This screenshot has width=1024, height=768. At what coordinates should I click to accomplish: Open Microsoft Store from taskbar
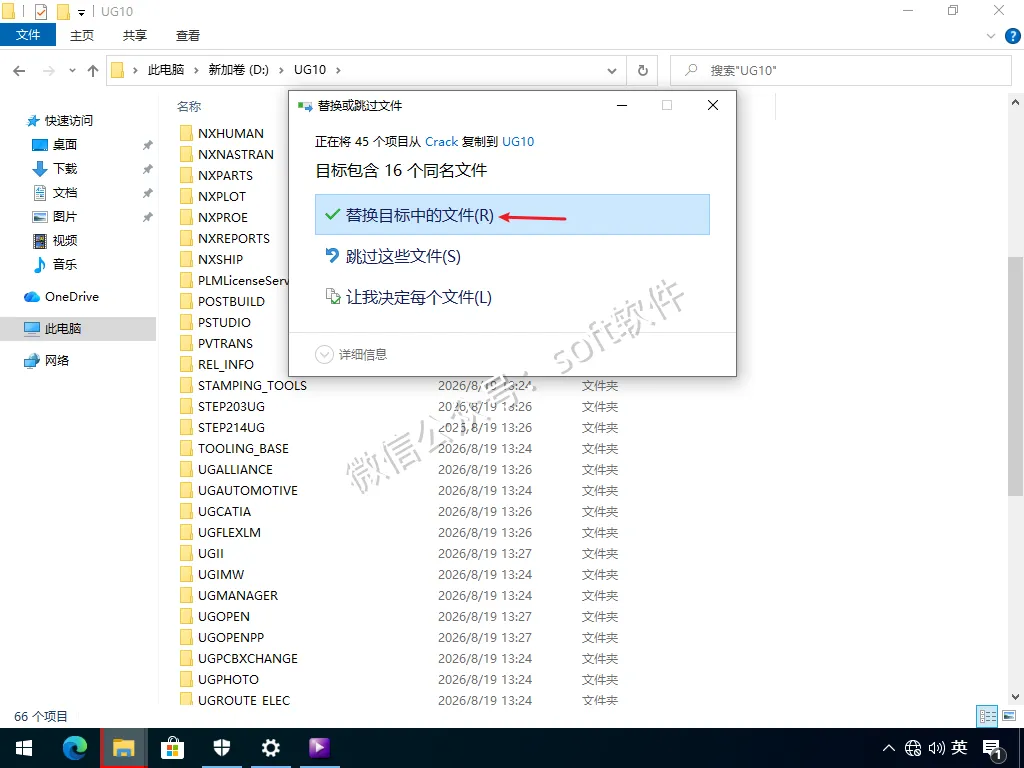[172, 748]
